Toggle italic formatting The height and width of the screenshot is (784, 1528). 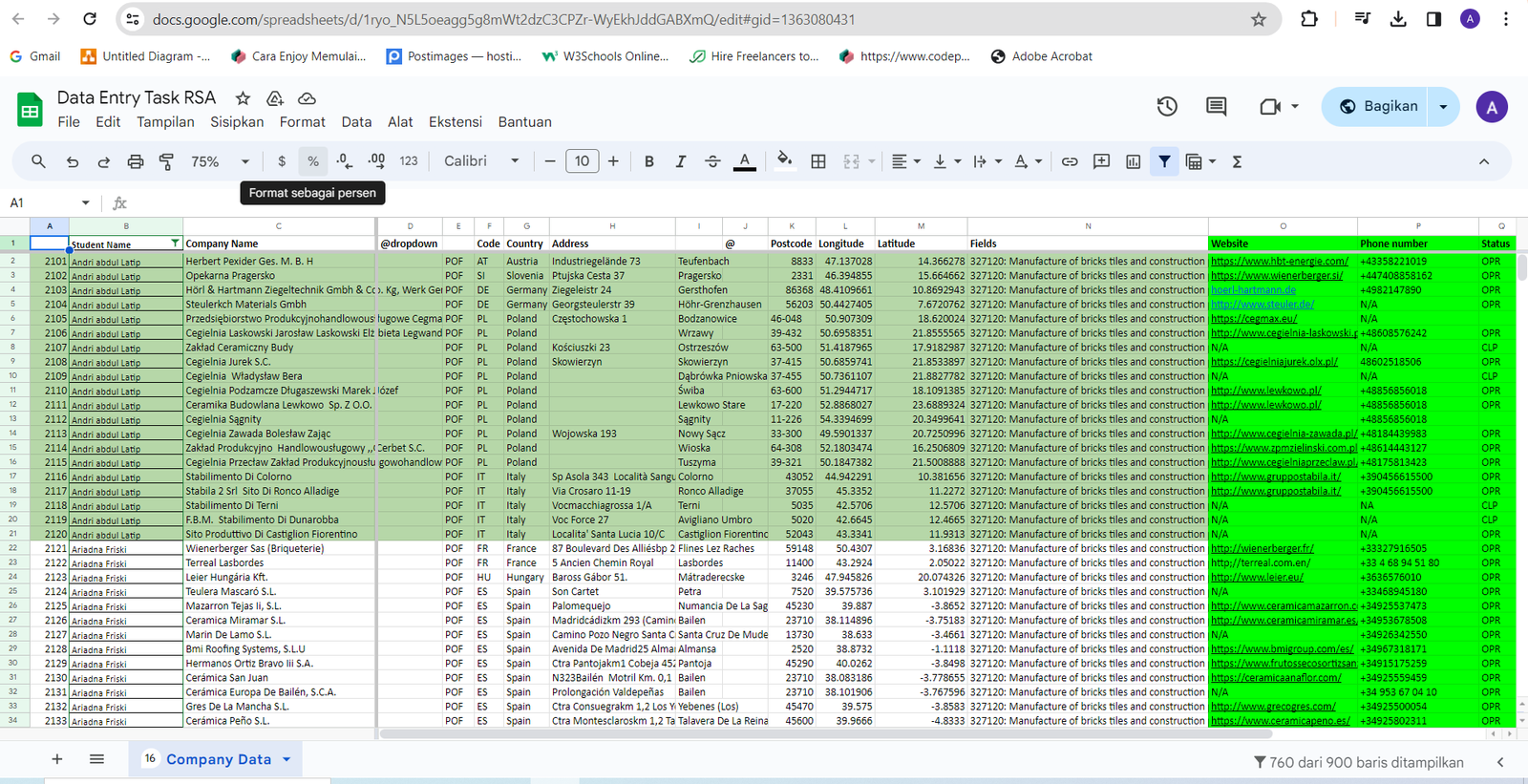click(681, 161)
